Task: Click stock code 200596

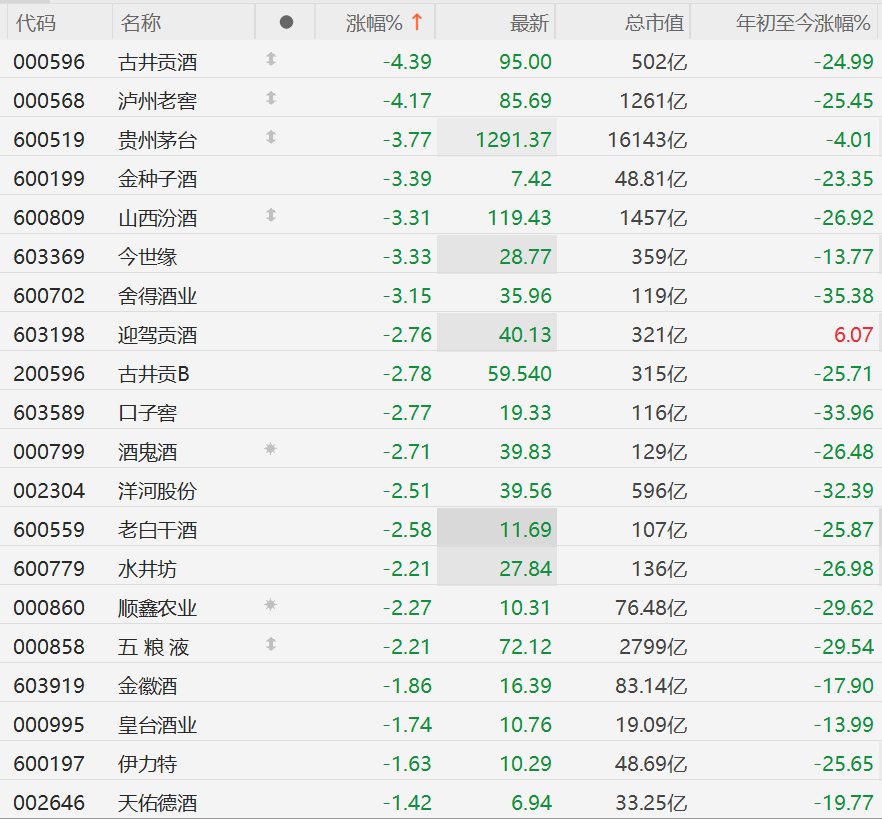Action: (x=49, y=374)
